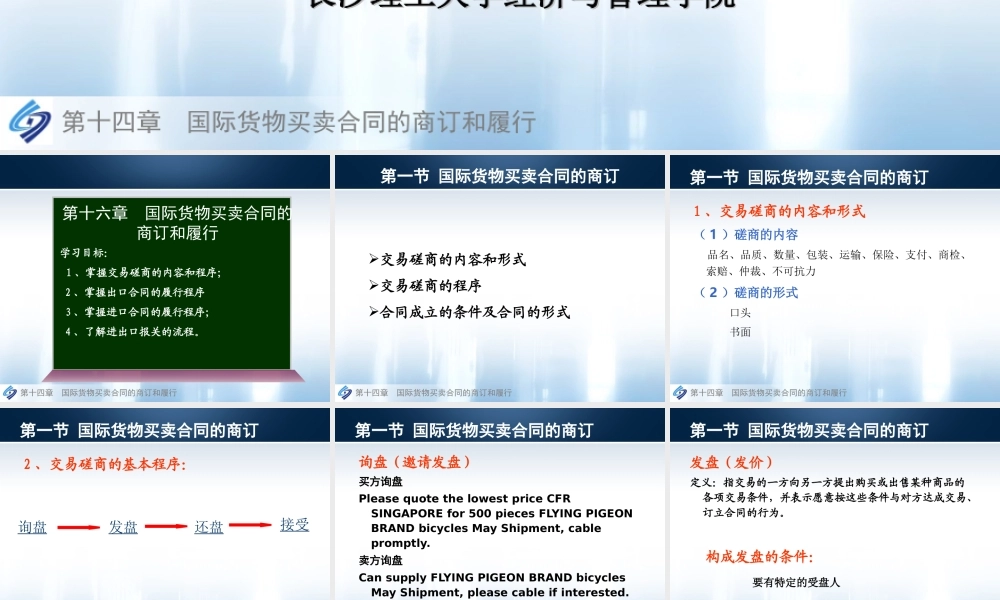Click the swirl logo in the page header
This screenshot has width=1000, height=600.
pos(30,120)
